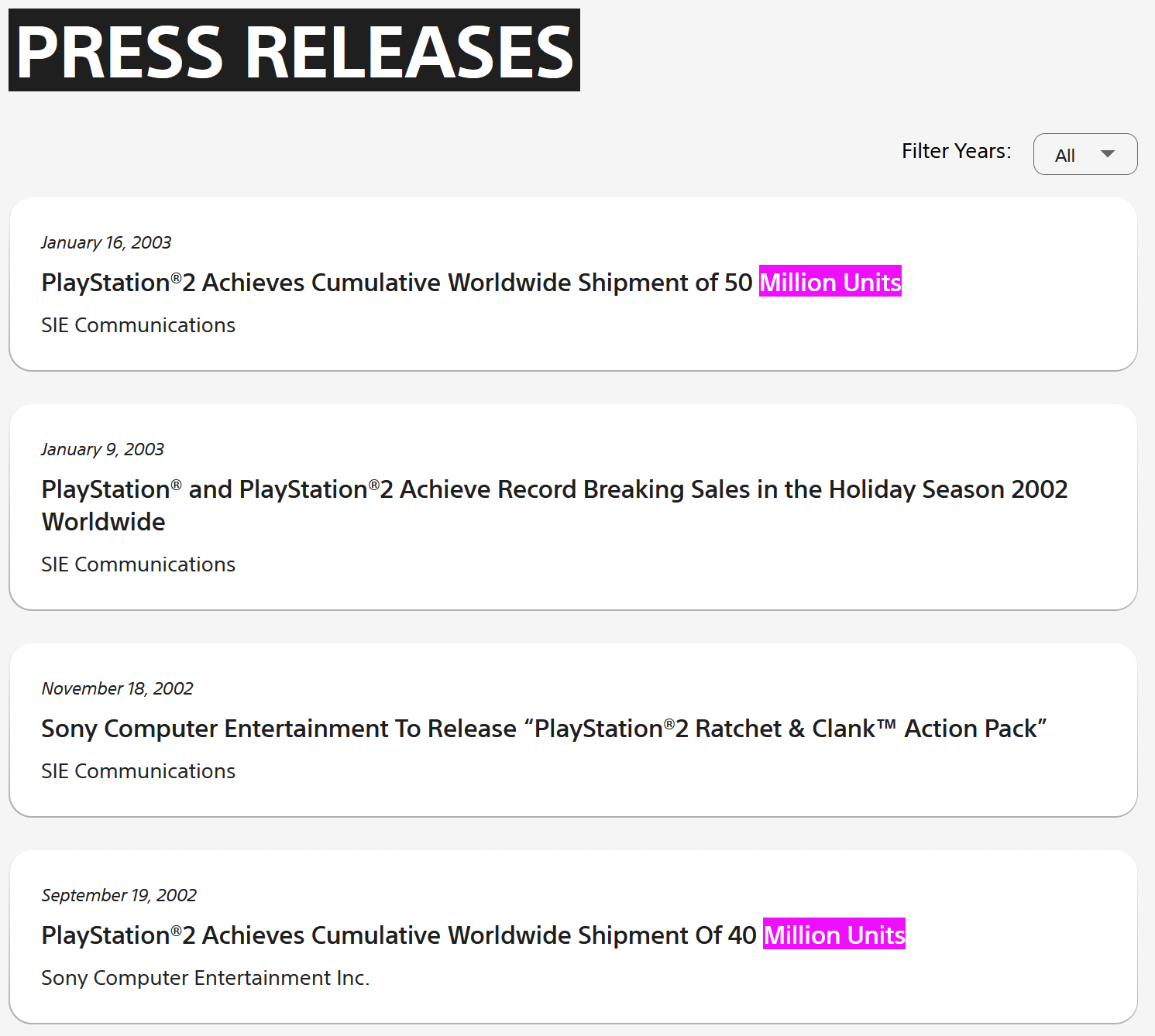Click the January 9, 2003 date

[102, 449]
